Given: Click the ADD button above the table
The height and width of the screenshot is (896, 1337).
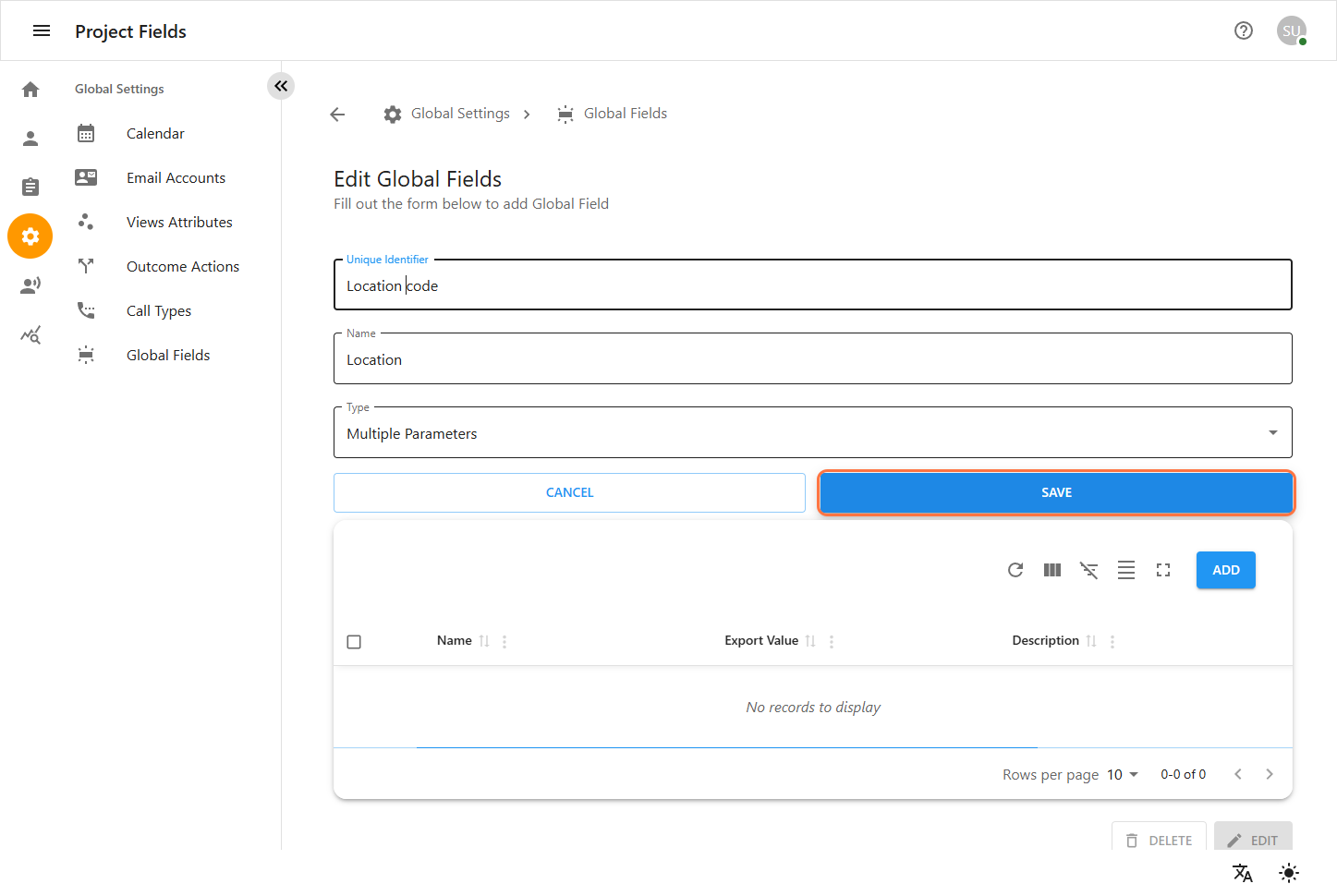Looking at the screenshot, I should 1225,570.
